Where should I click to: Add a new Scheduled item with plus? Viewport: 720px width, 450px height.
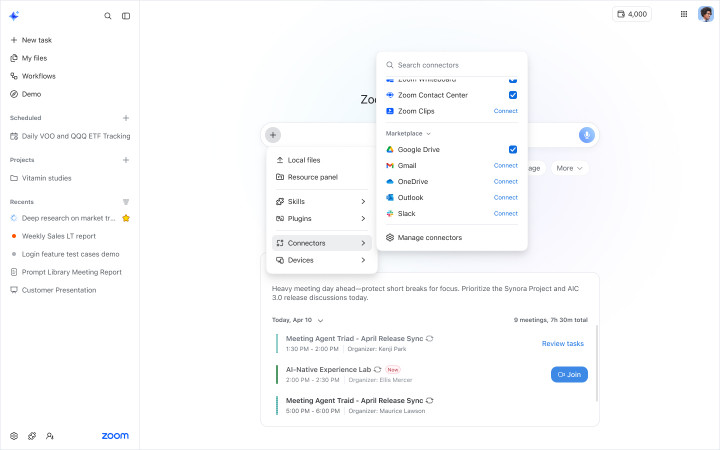(x=126, y=118)
